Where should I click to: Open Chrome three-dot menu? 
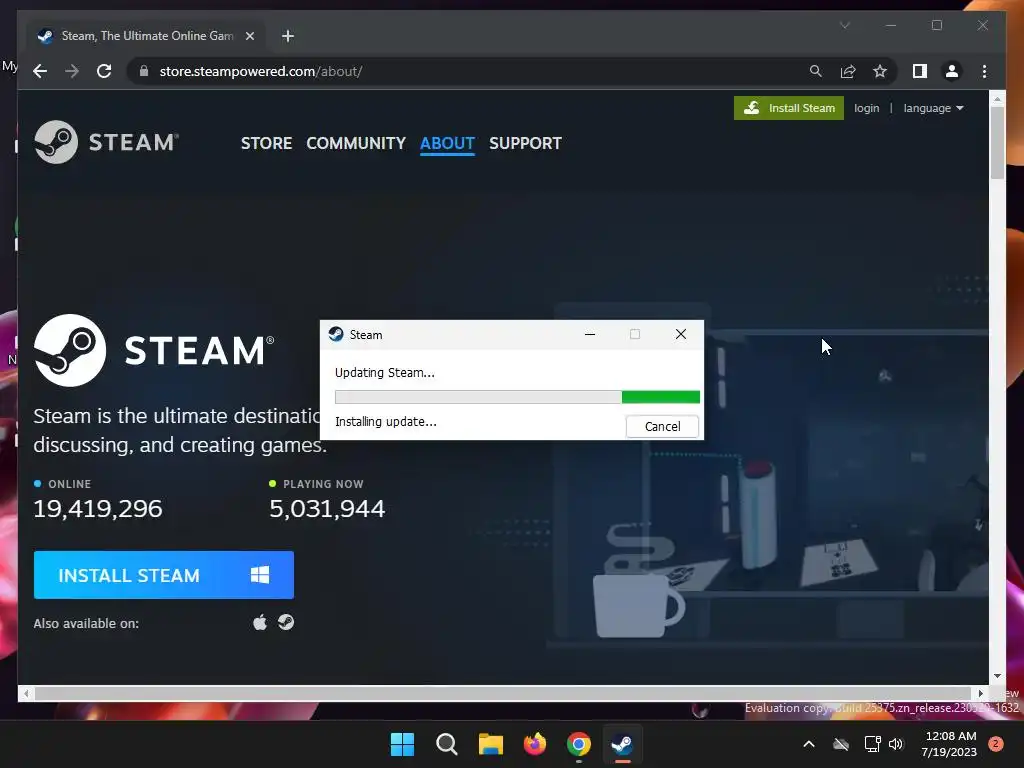984,71
